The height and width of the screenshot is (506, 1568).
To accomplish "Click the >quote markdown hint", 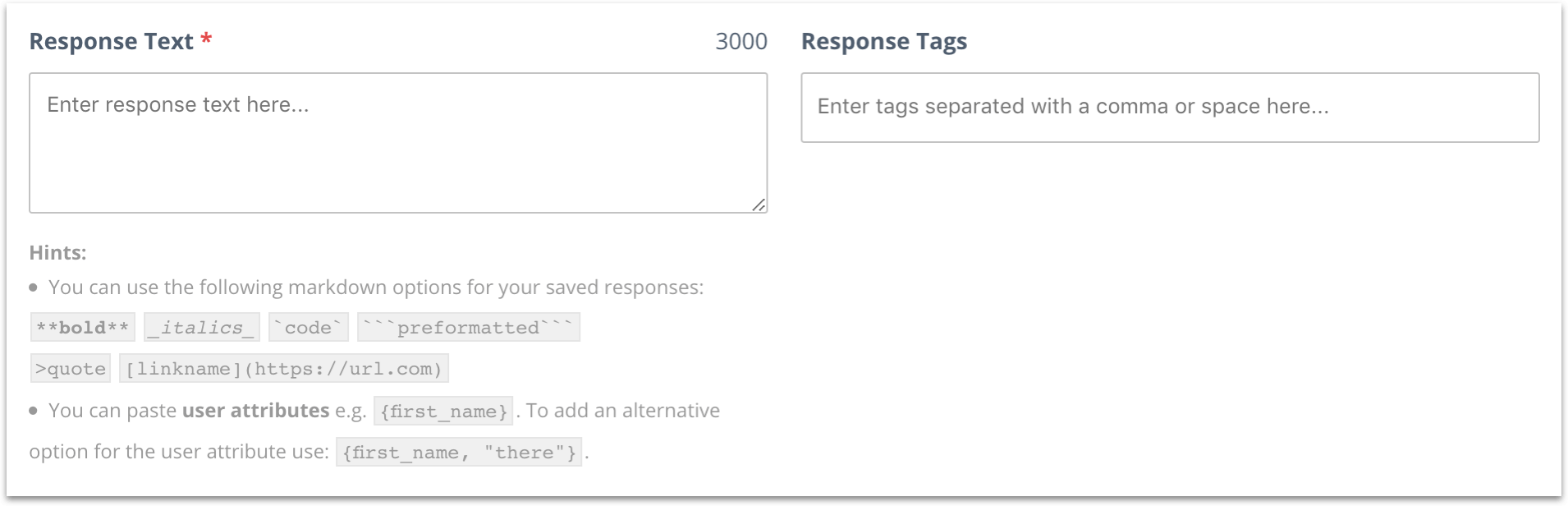I will tap(71, 368).
